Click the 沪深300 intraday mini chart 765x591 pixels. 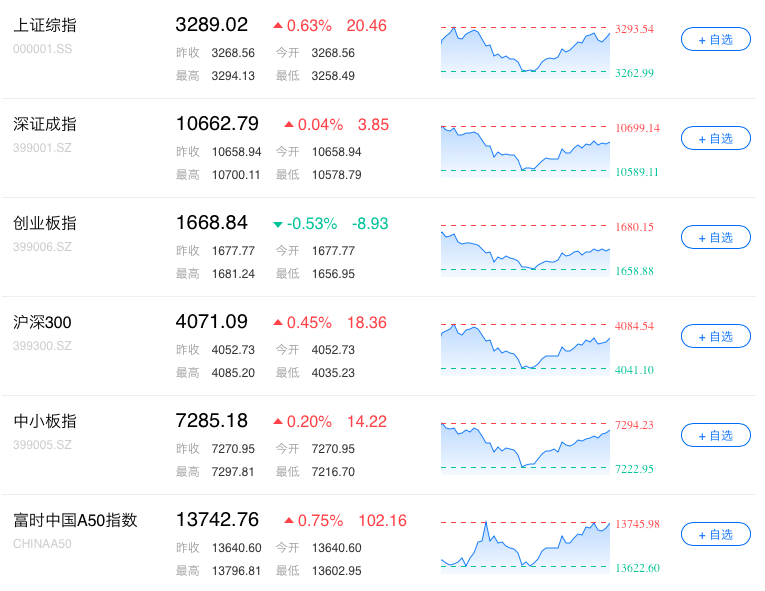tap(525, 348)
